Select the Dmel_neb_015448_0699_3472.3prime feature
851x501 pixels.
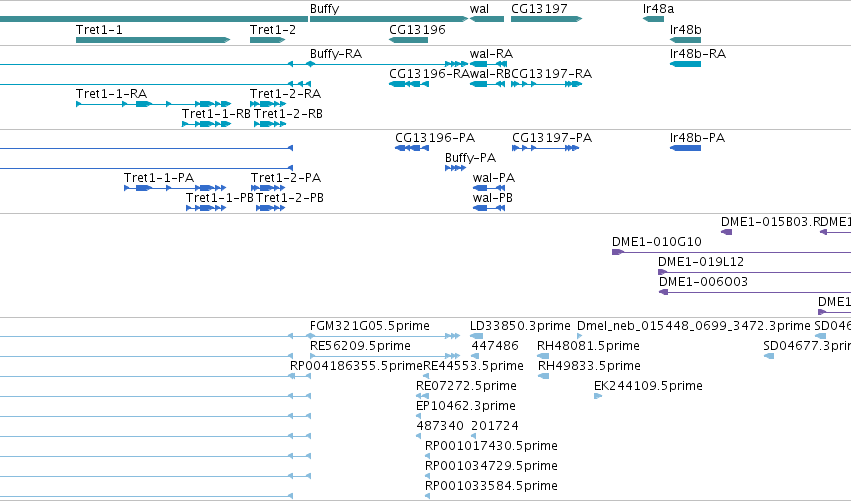(x=580, y=336)
